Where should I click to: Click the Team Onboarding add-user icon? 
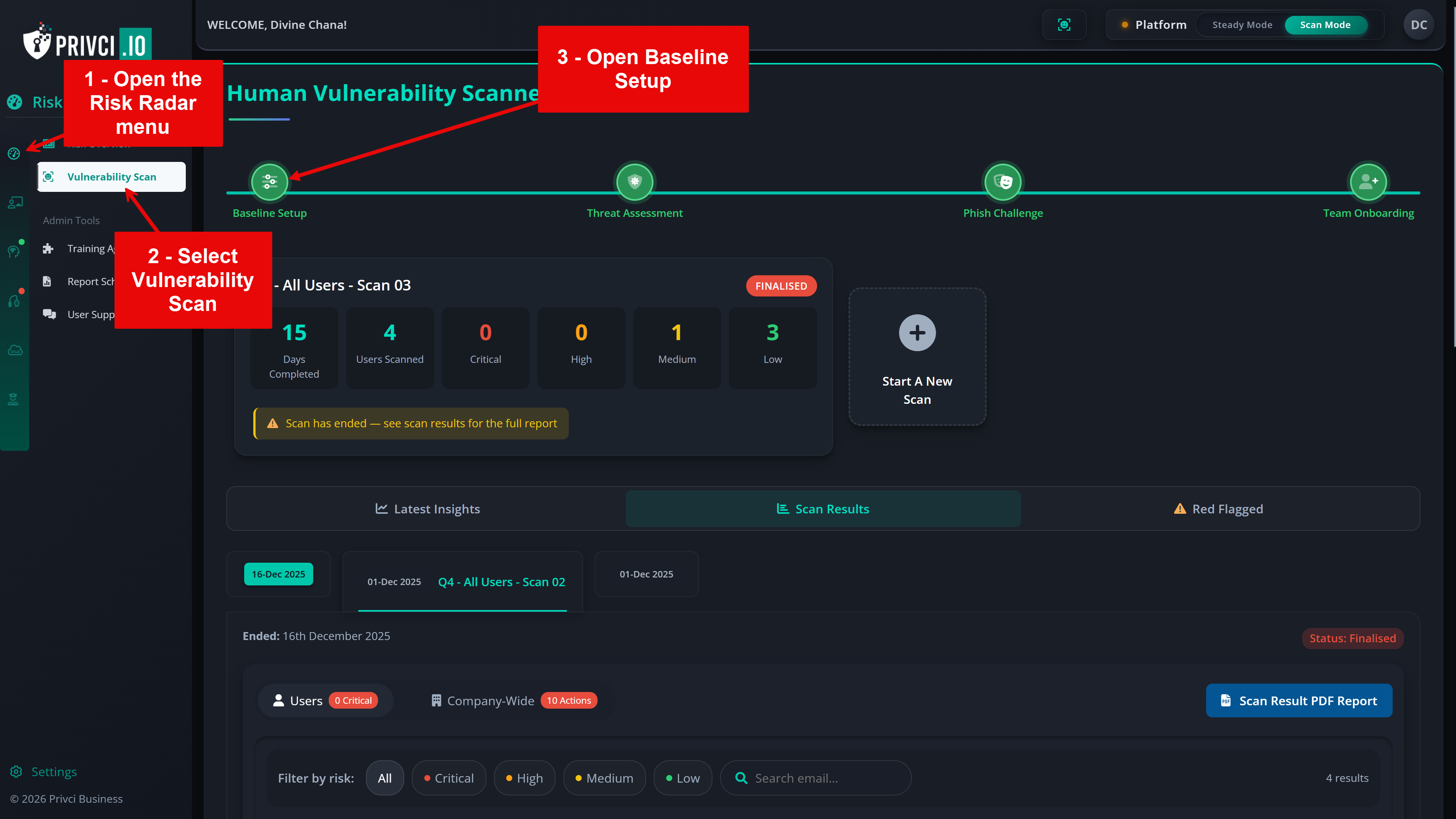(1369, 182)
